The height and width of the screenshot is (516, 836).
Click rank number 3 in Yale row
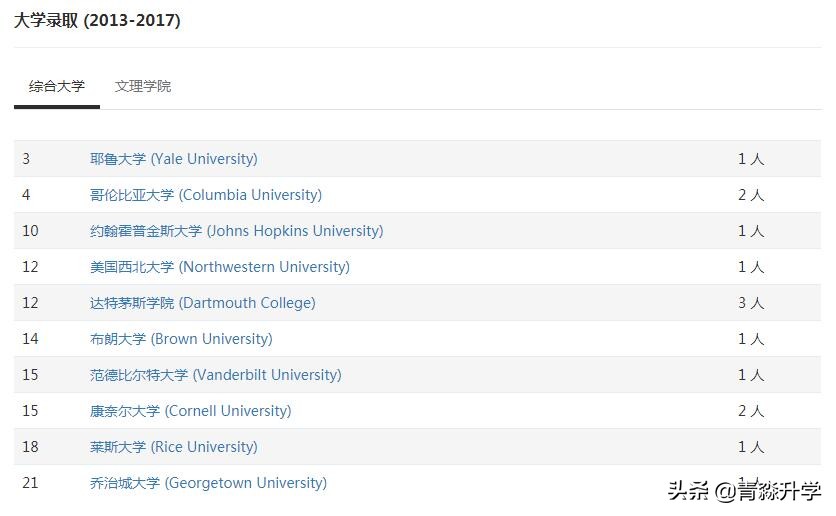click(26, 159)
